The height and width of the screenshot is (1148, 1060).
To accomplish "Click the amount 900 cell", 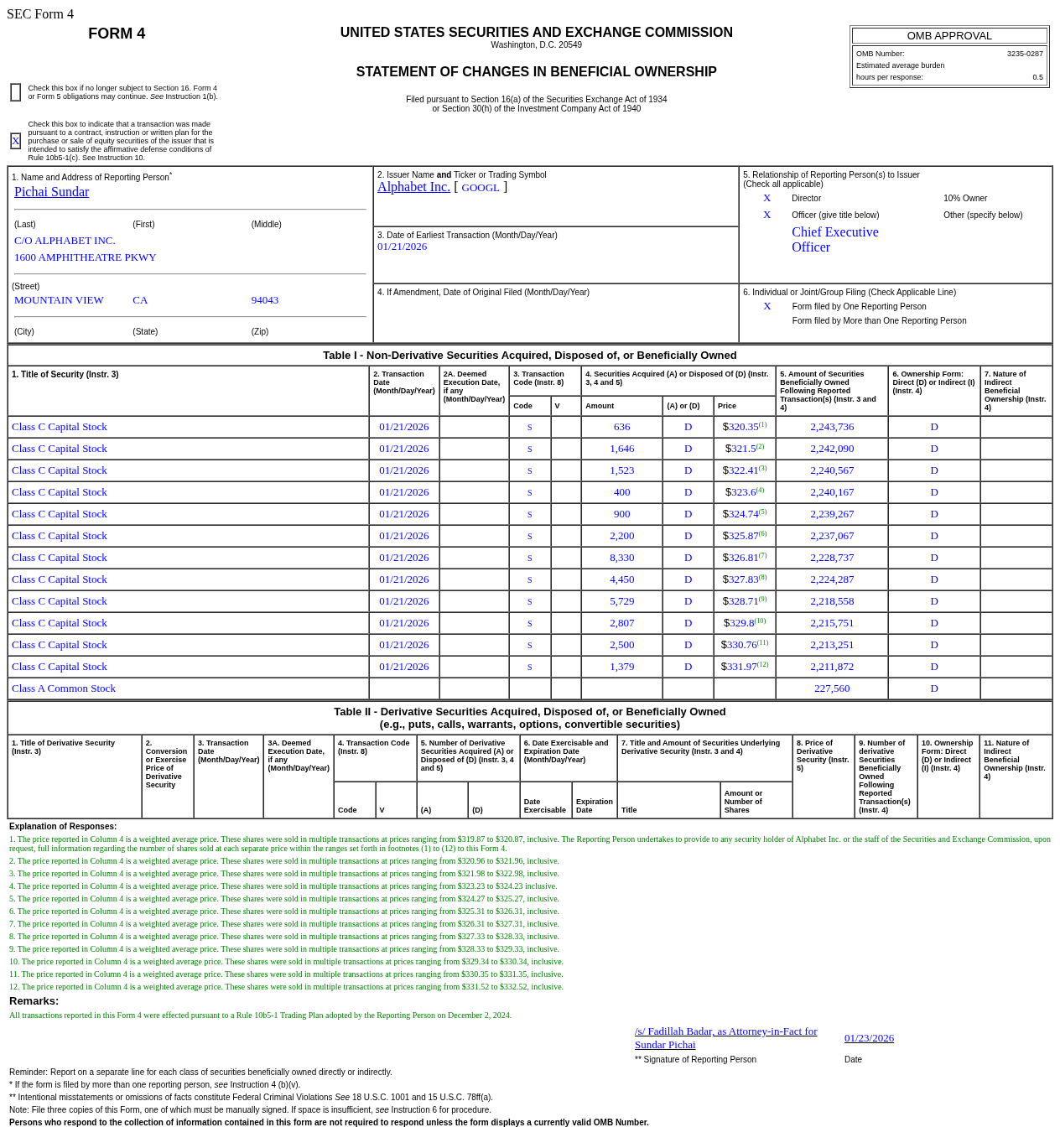I will pyautogui.click(x=621, y=514).
